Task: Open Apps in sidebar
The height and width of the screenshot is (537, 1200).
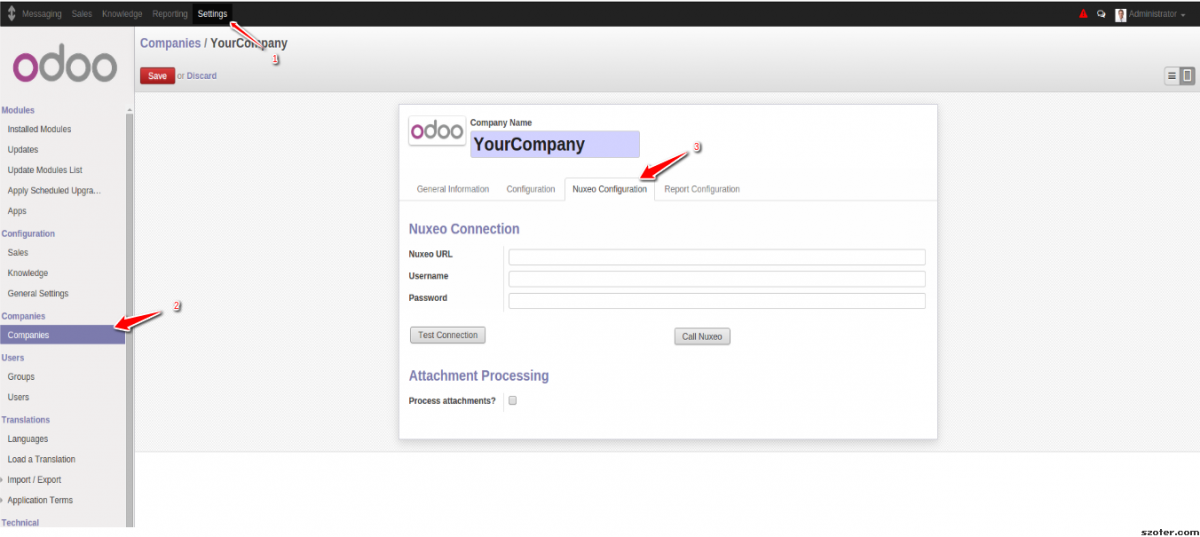Action: tap(17, 211)
